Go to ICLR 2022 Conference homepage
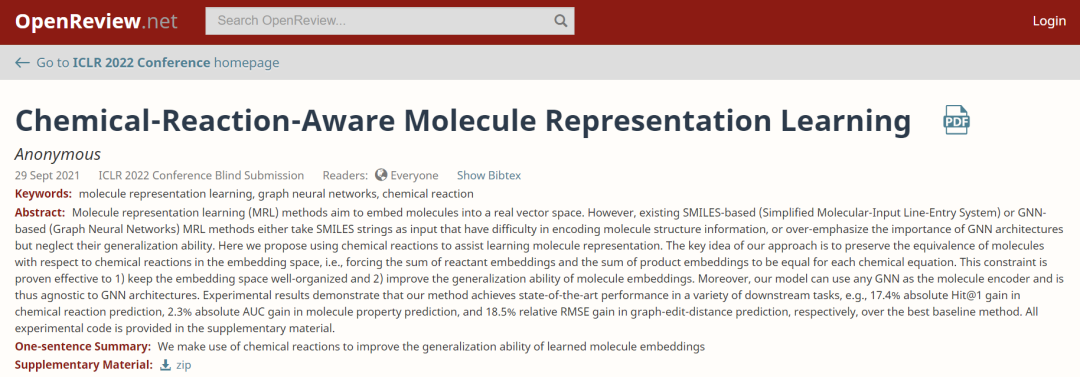This screenshot has width=1080, height=377. (x=158, y=63)
